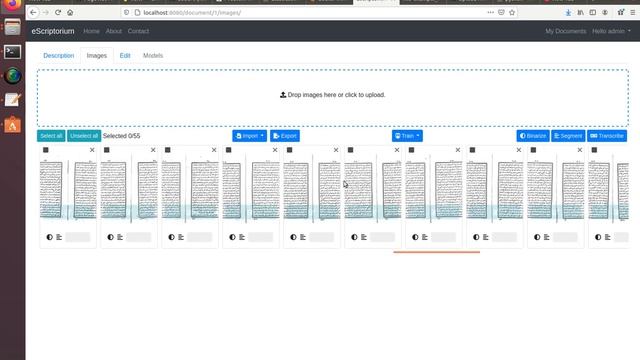Open the Train dropdown menu
The image size is (640, 360).
click(x=407, y=136)
